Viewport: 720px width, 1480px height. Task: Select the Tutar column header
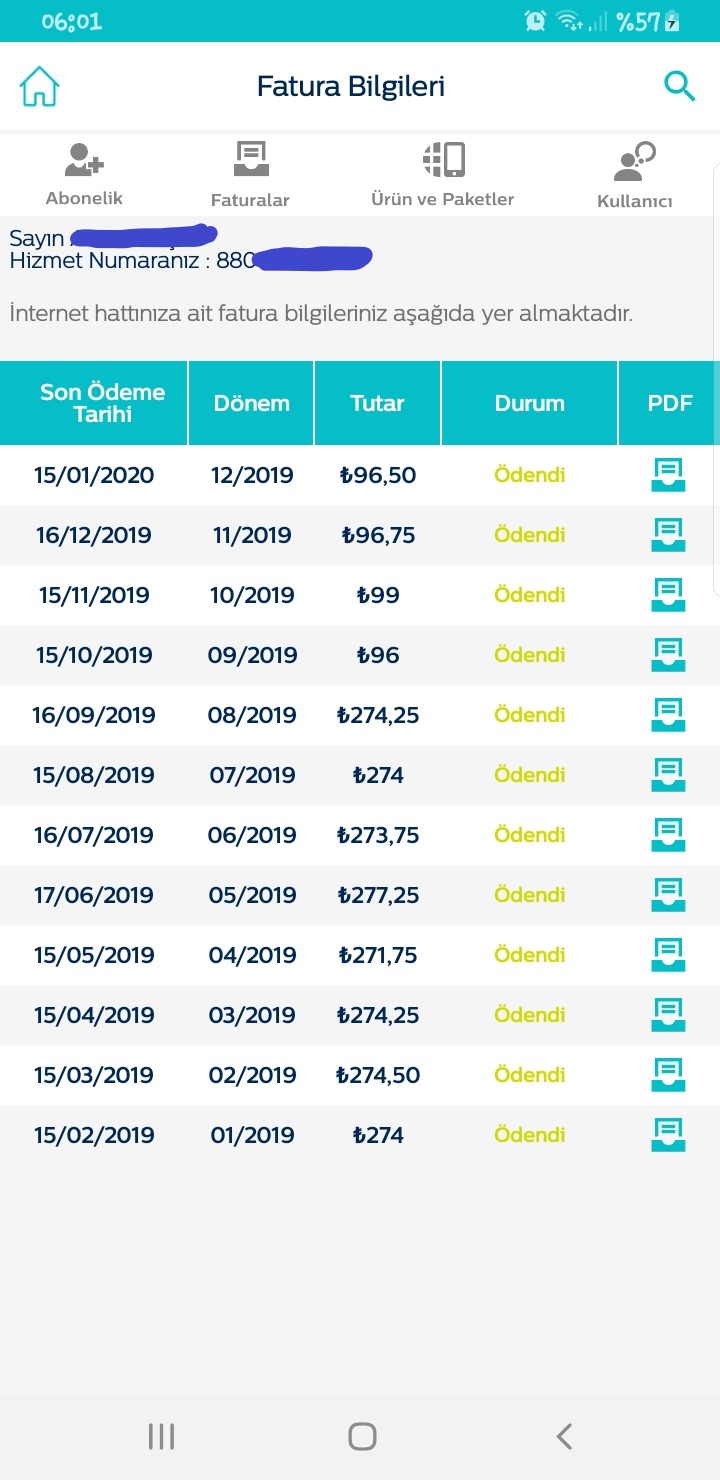(377, 403)
